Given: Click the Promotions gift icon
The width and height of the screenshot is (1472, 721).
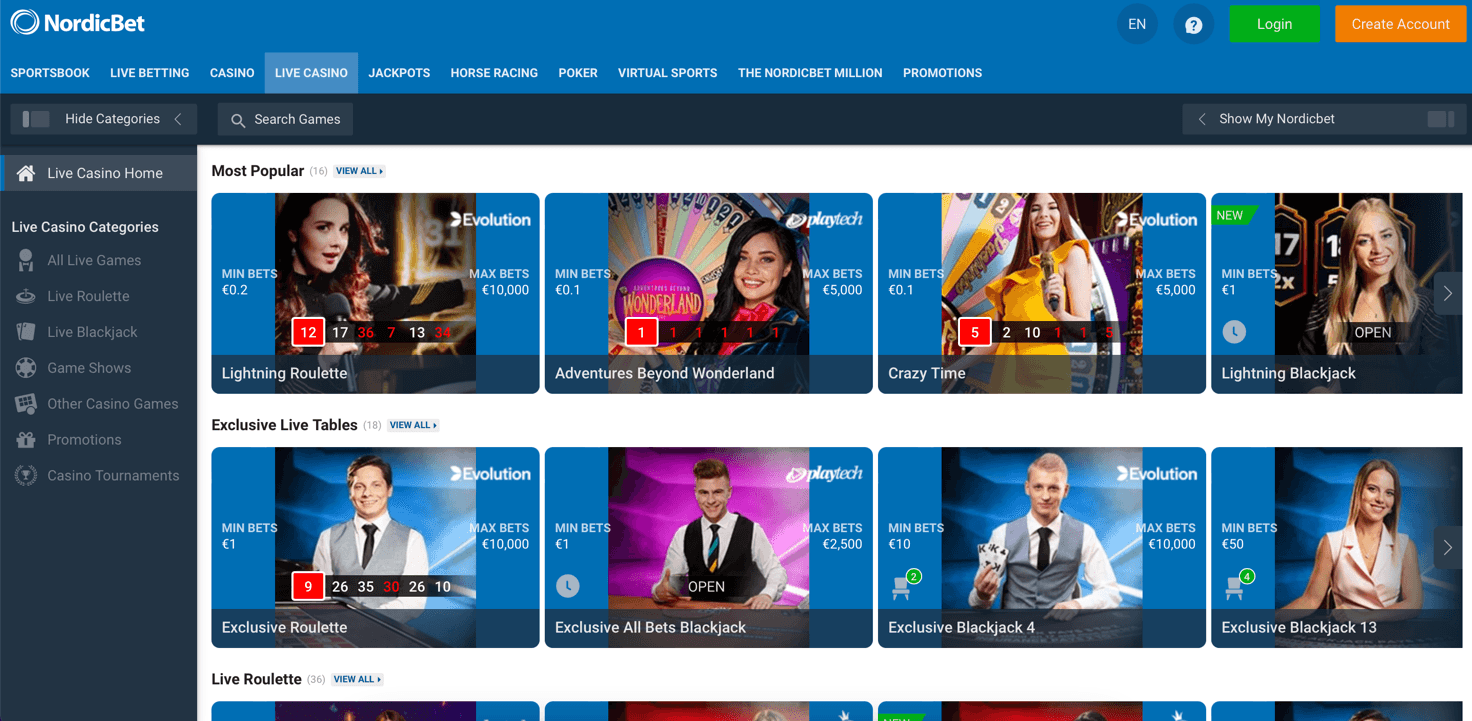Looking at the screenshot, I should point(26,440).
